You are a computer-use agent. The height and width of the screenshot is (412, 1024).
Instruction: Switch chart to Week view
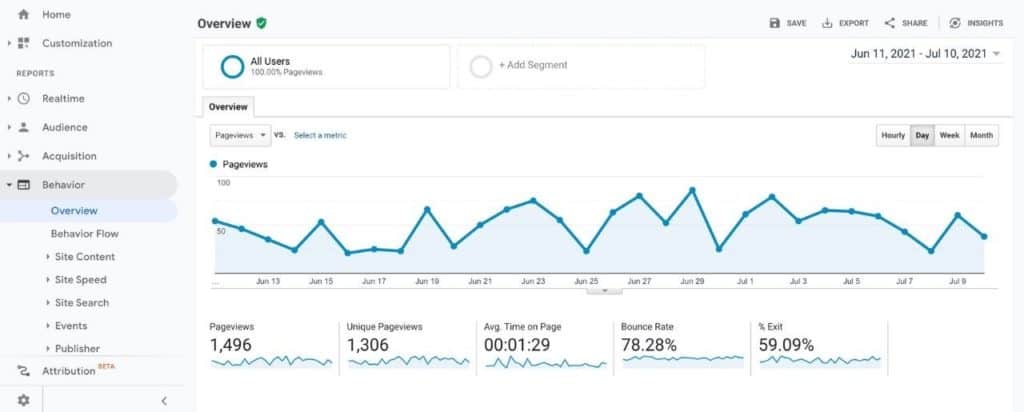950,135
